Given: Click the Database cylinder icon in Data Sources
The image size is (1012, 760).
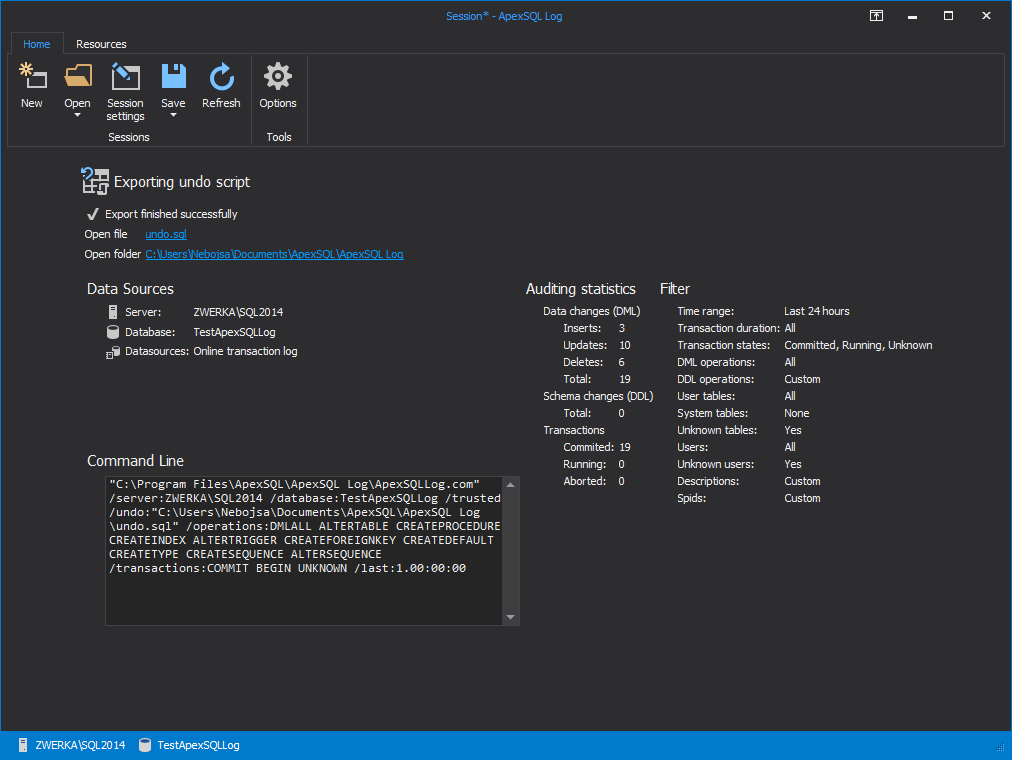Looking at the screenshot, I should coord(113,332).
